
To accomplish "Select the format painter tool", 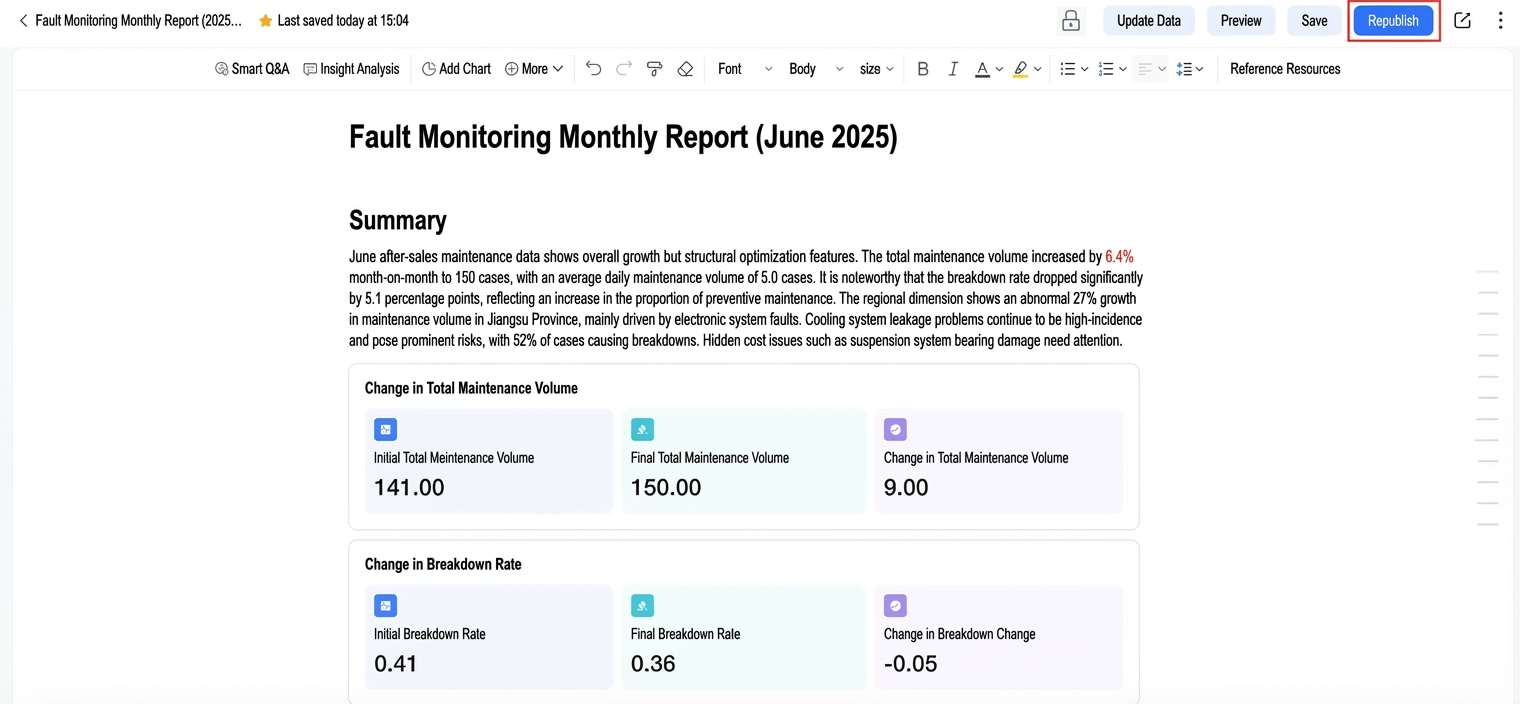I will [655, 69].
